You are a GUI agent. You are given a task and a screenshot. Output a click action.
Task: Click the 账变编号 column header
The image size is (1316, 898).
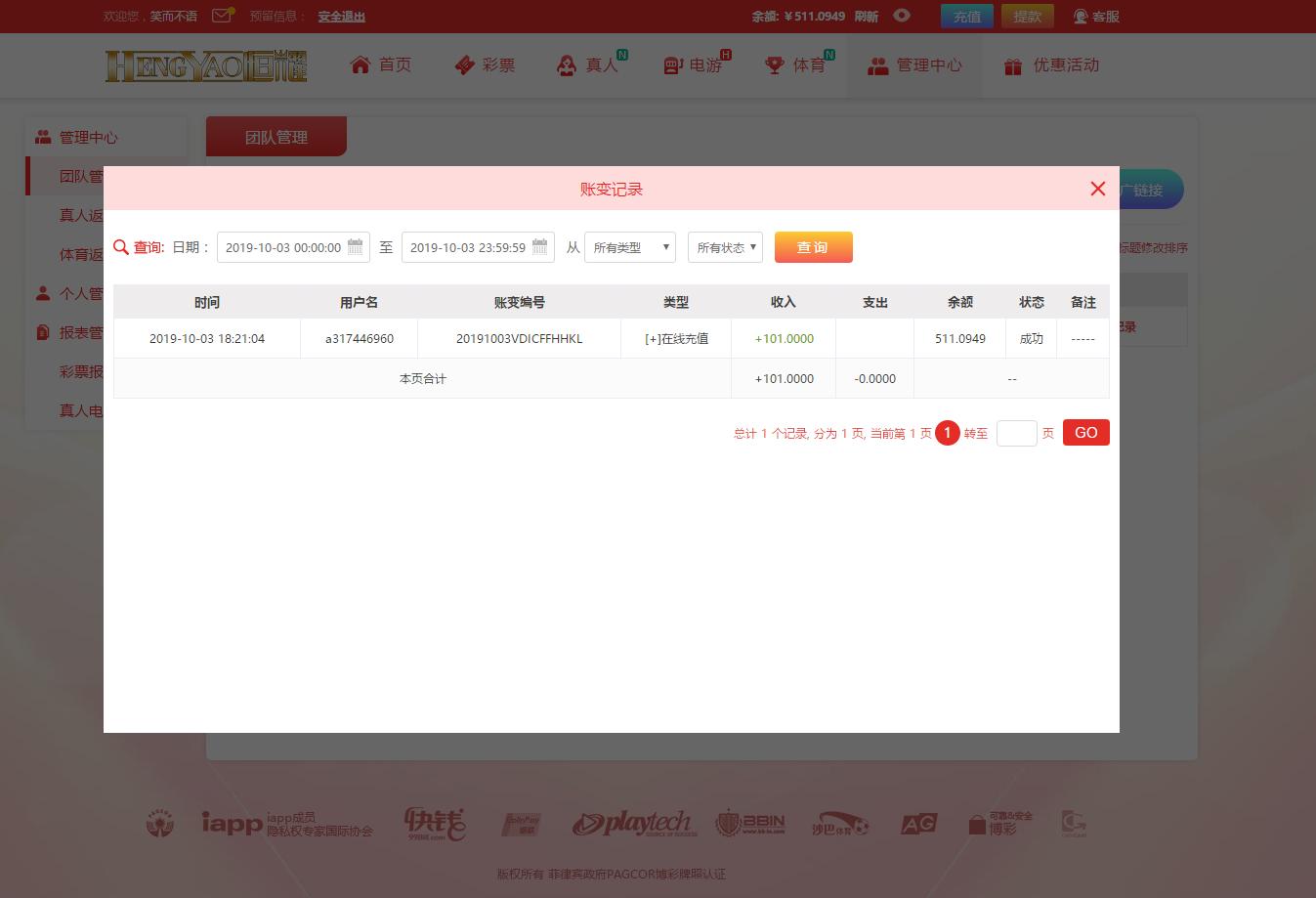(x=520, y=302)
